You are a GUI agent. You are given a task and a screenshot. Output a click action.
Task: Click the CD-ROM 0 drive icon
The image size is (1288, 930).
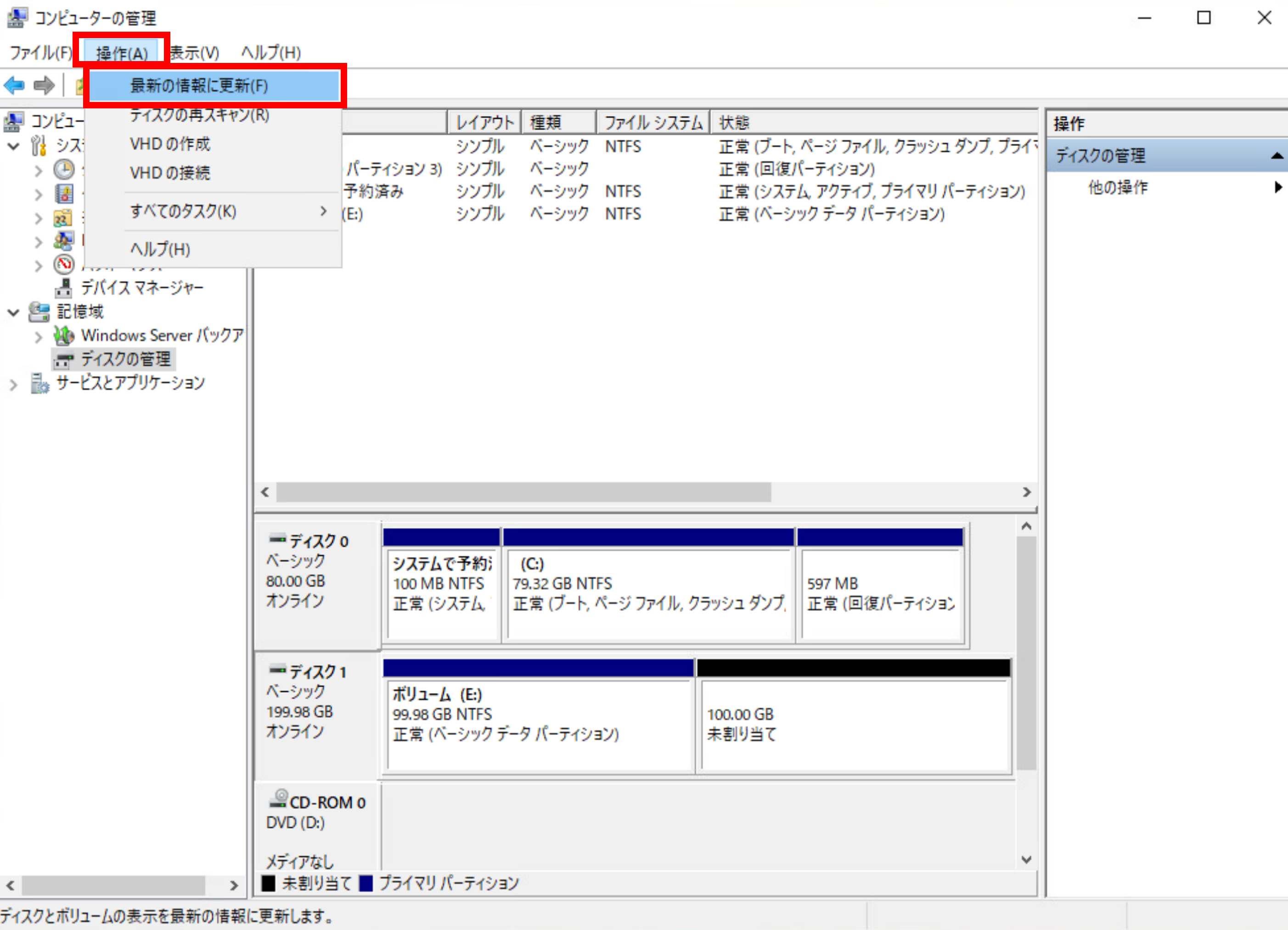pos(278,799)
